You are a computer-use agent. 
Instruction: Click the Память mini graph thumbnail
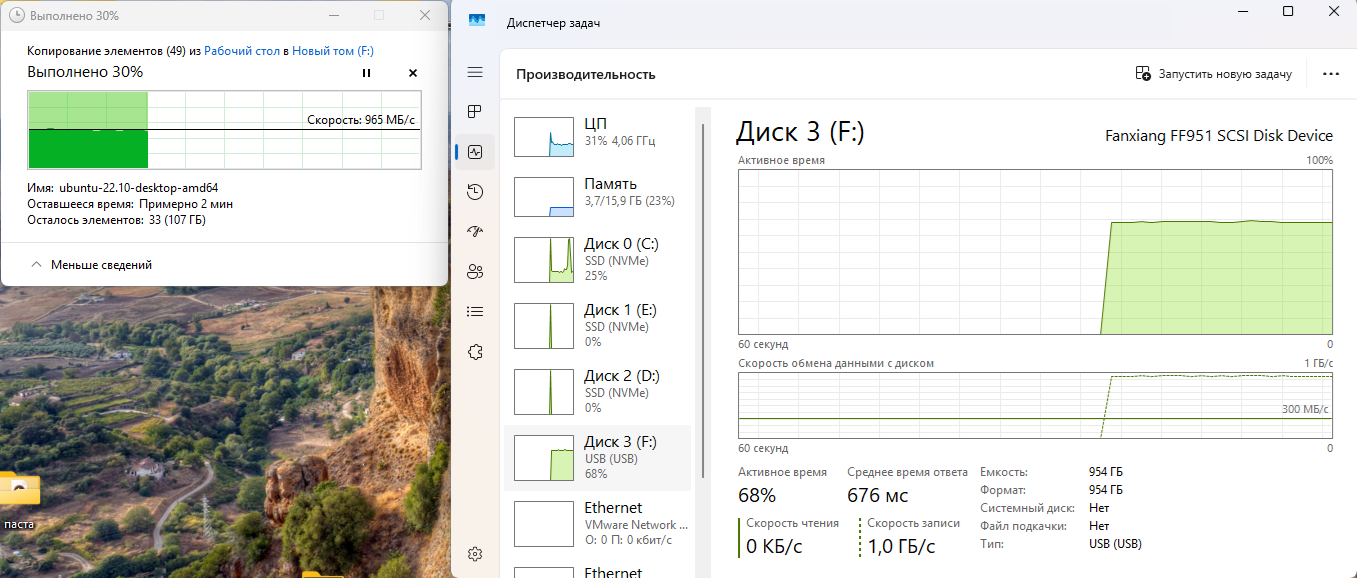tap(545, 197)
